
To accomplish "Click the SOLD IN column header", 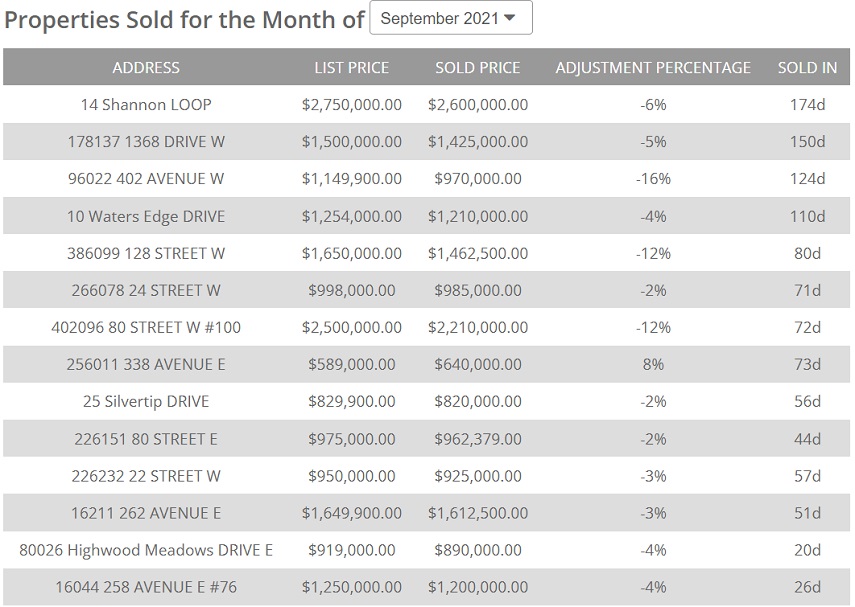I will (x=807, y=68).
